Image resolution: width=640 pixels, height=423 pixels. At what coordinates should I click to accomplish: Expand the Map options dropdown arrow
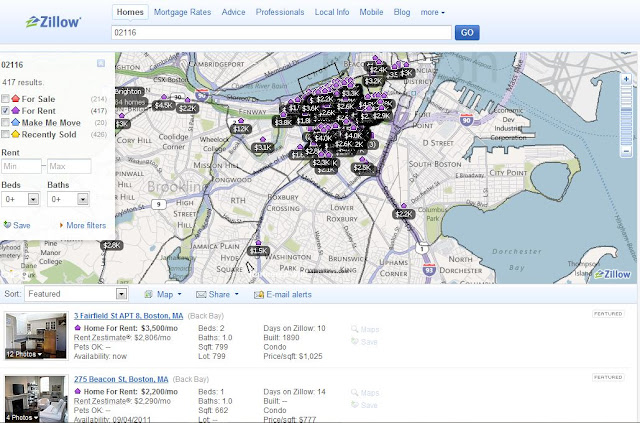pyautogui.click(x=180, y=294)
